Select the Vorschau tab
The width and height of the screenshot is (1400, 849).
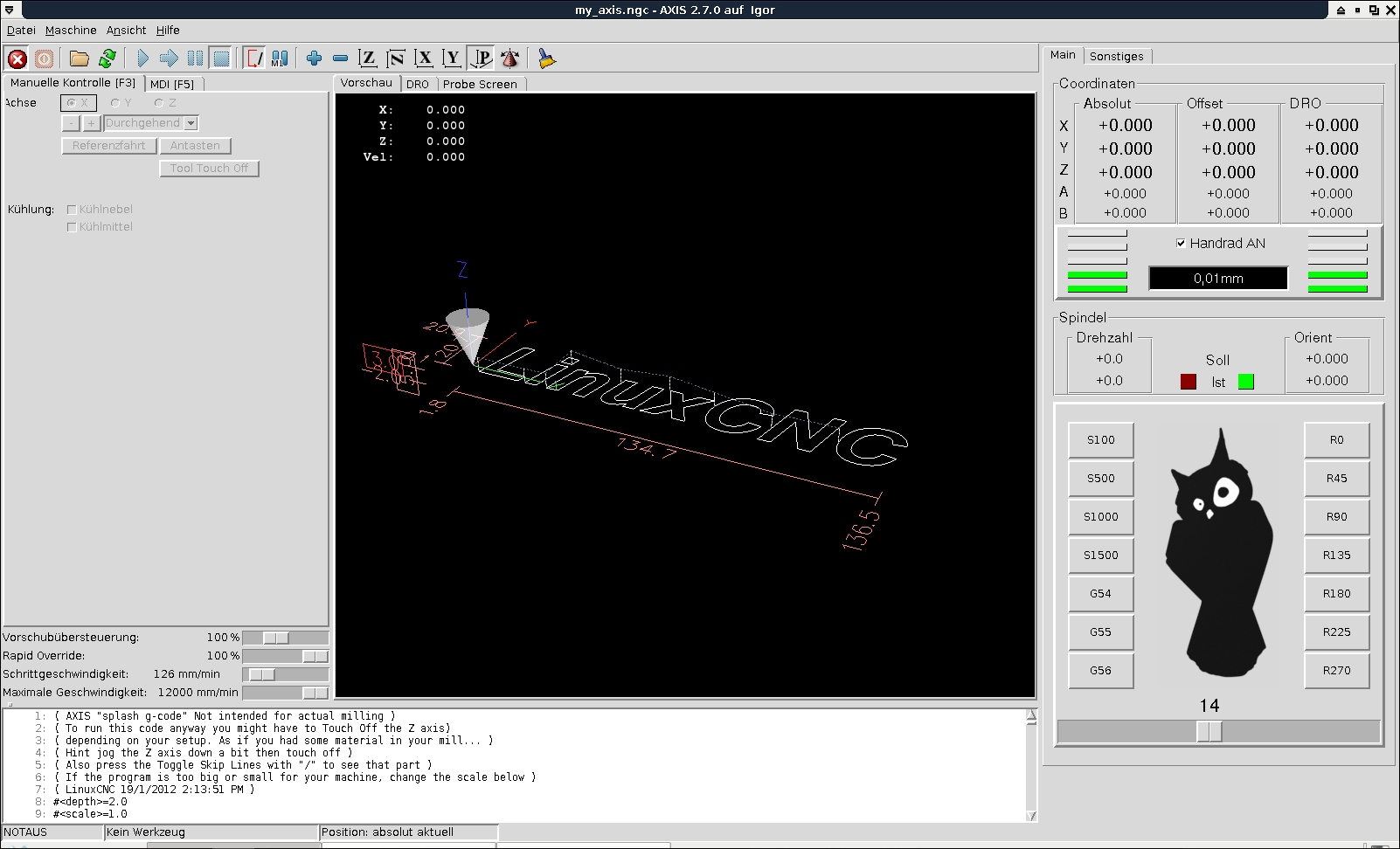point(366,82)
